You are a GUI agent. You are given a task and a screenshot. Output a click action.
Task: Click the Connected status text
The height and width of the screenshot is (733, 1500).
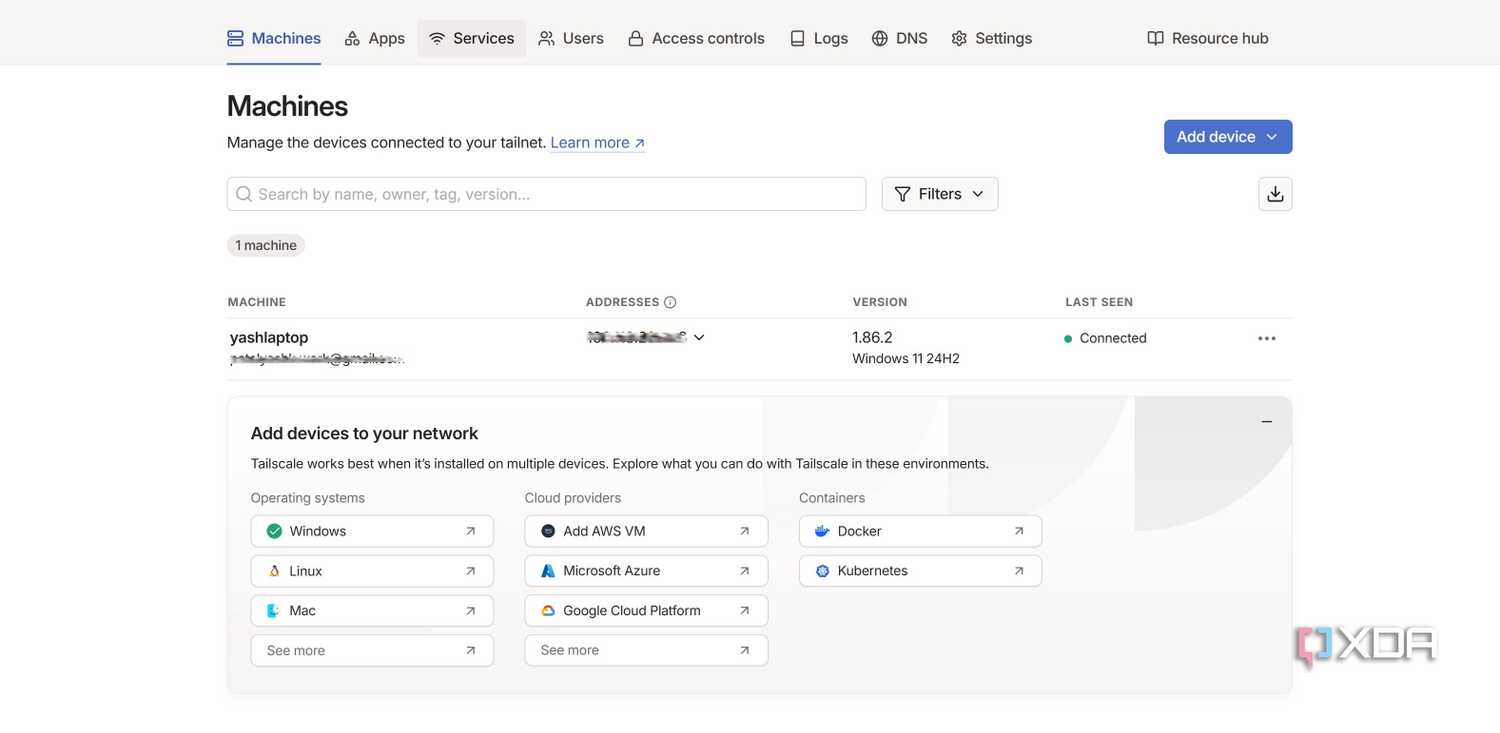pos(1113,338)
